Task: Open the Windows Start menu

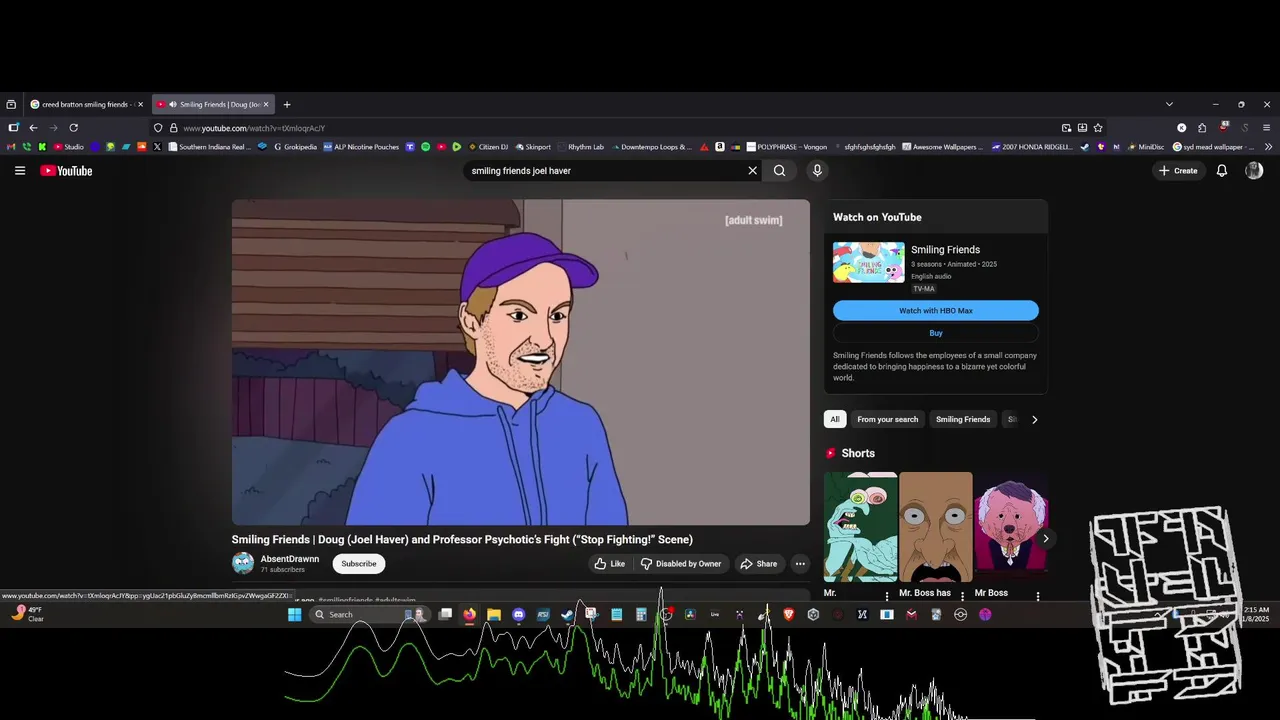Action: [295, 615]
